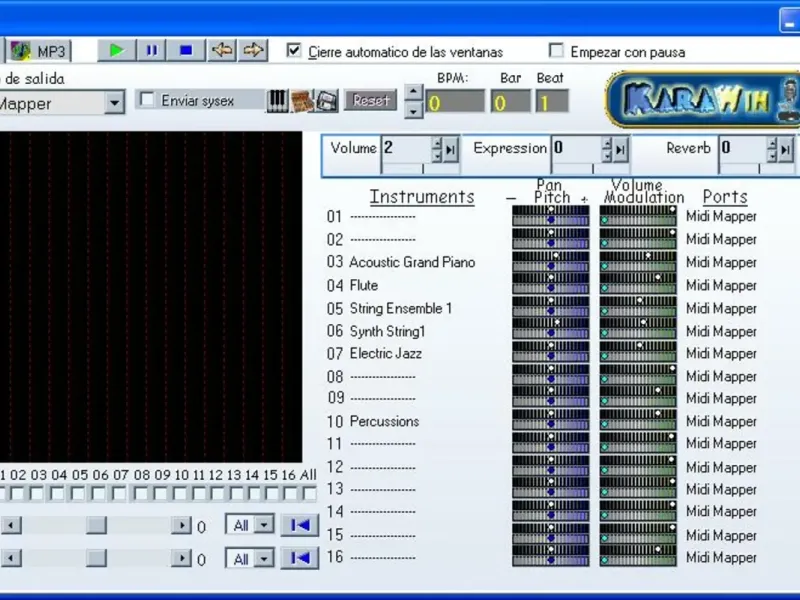Image resolution: width=800 pixels, height=600 pixels.
Task: Click the right arrow next-song icon
Action: (x=254, y=50)
